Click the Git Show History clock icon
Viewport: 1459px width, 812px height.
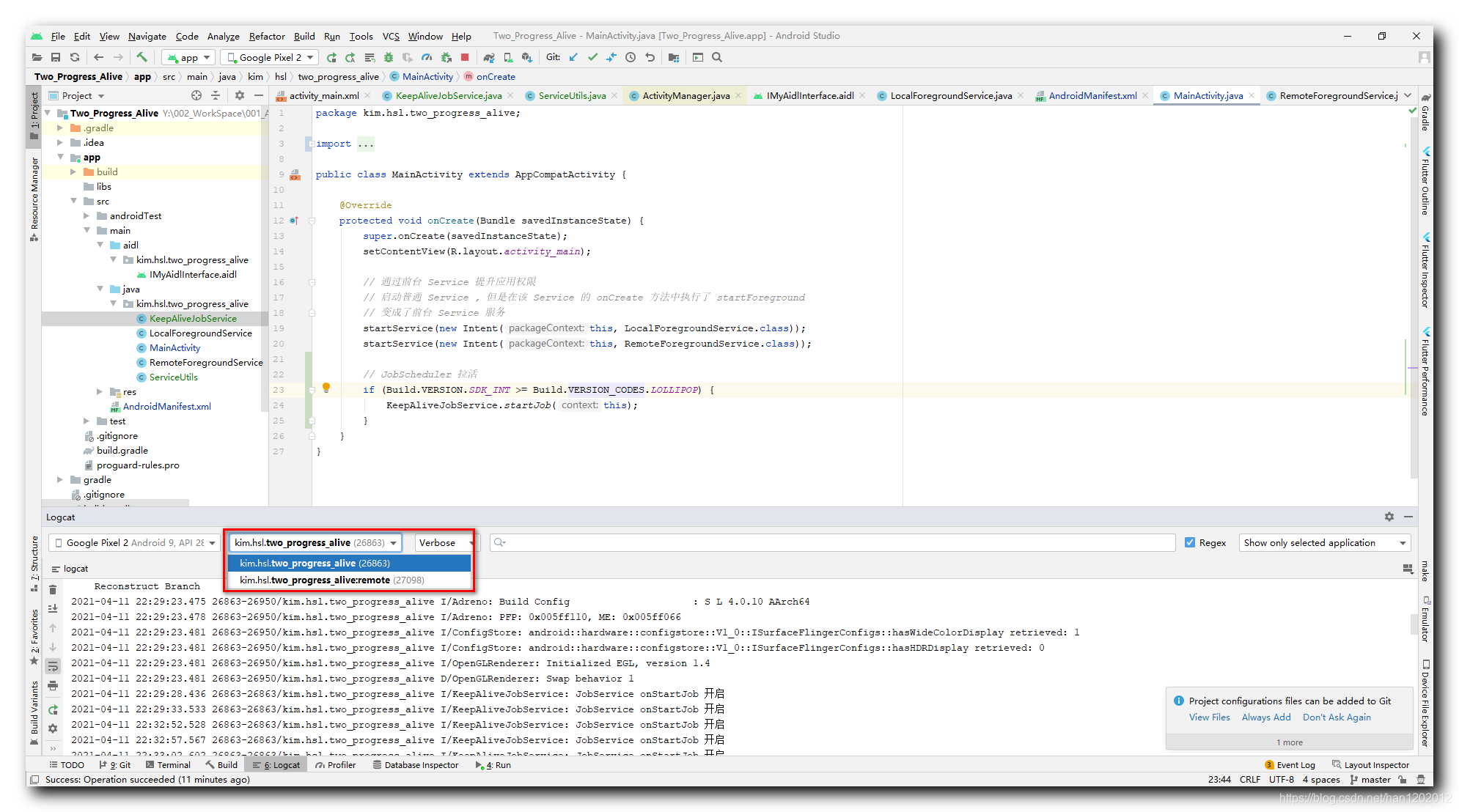pyautogui.click(x=631, y=57)
